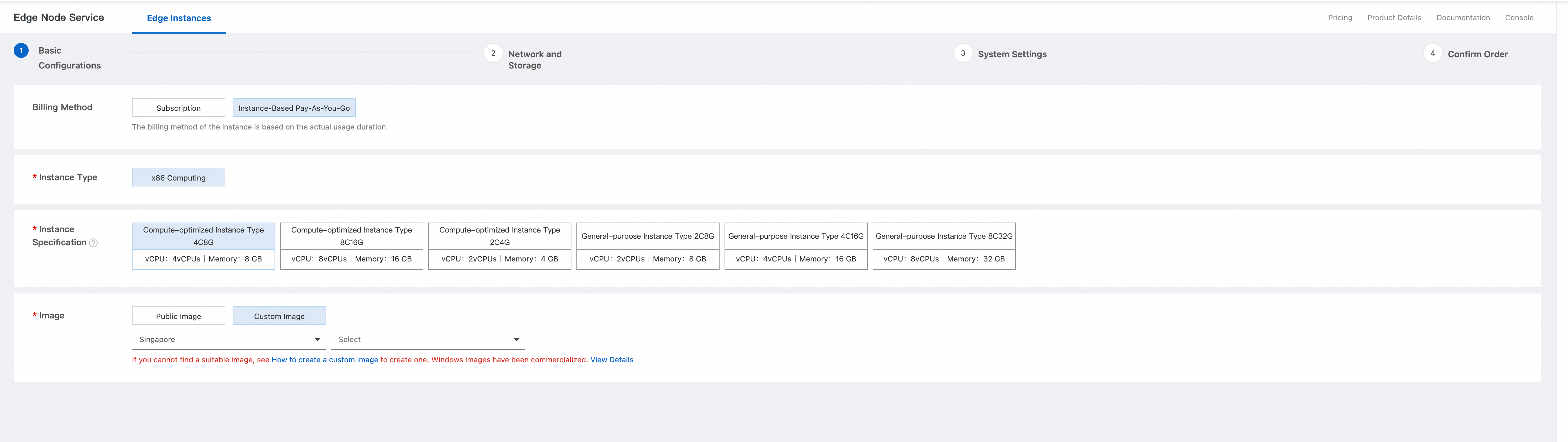Select Subscription billing method
This screenshot has height=442, width=1568.
178,108
